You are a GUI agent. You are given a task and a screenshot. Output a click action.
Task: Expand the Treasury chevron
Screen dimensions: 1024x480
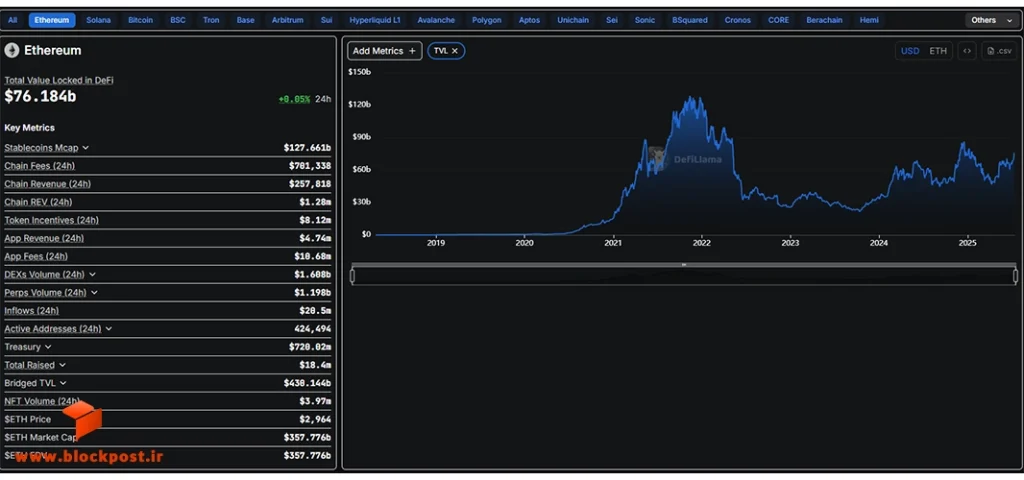[x=48, y=347]
